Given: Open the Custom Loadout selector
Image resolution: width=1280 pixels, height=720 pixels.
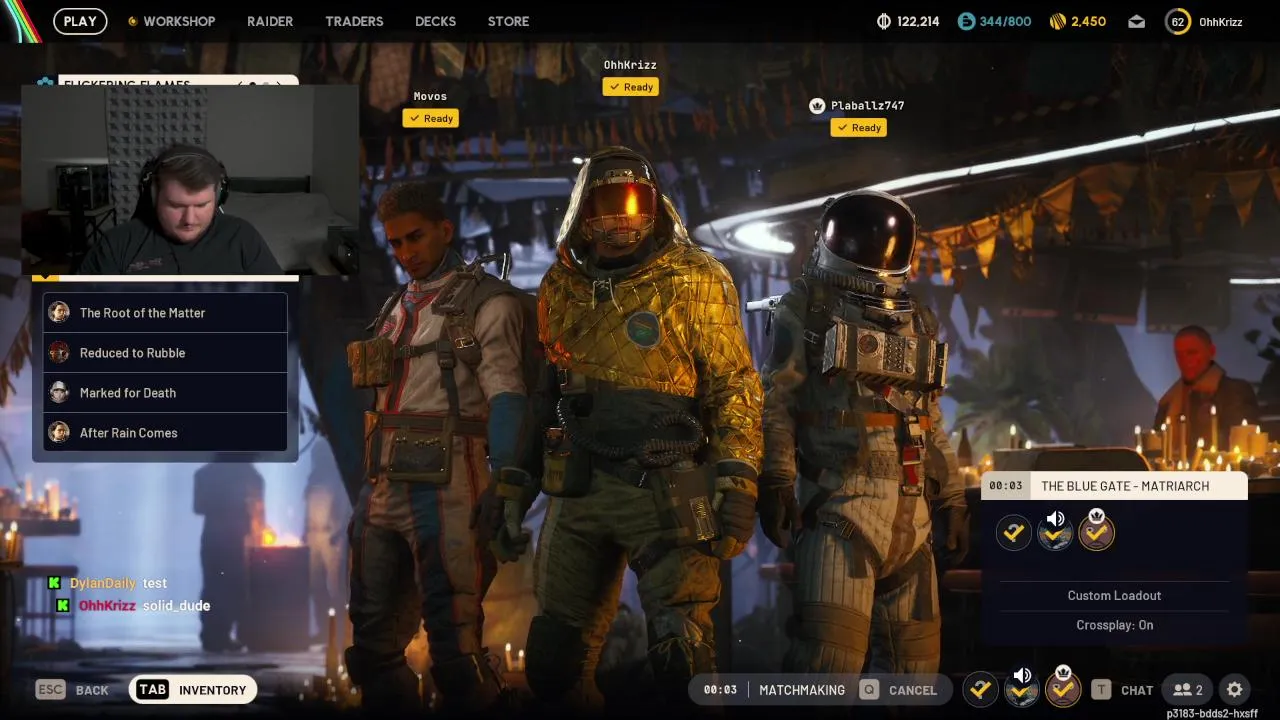Looking at the screenshot, I should pyautogui.click(x=1114, y=595).
